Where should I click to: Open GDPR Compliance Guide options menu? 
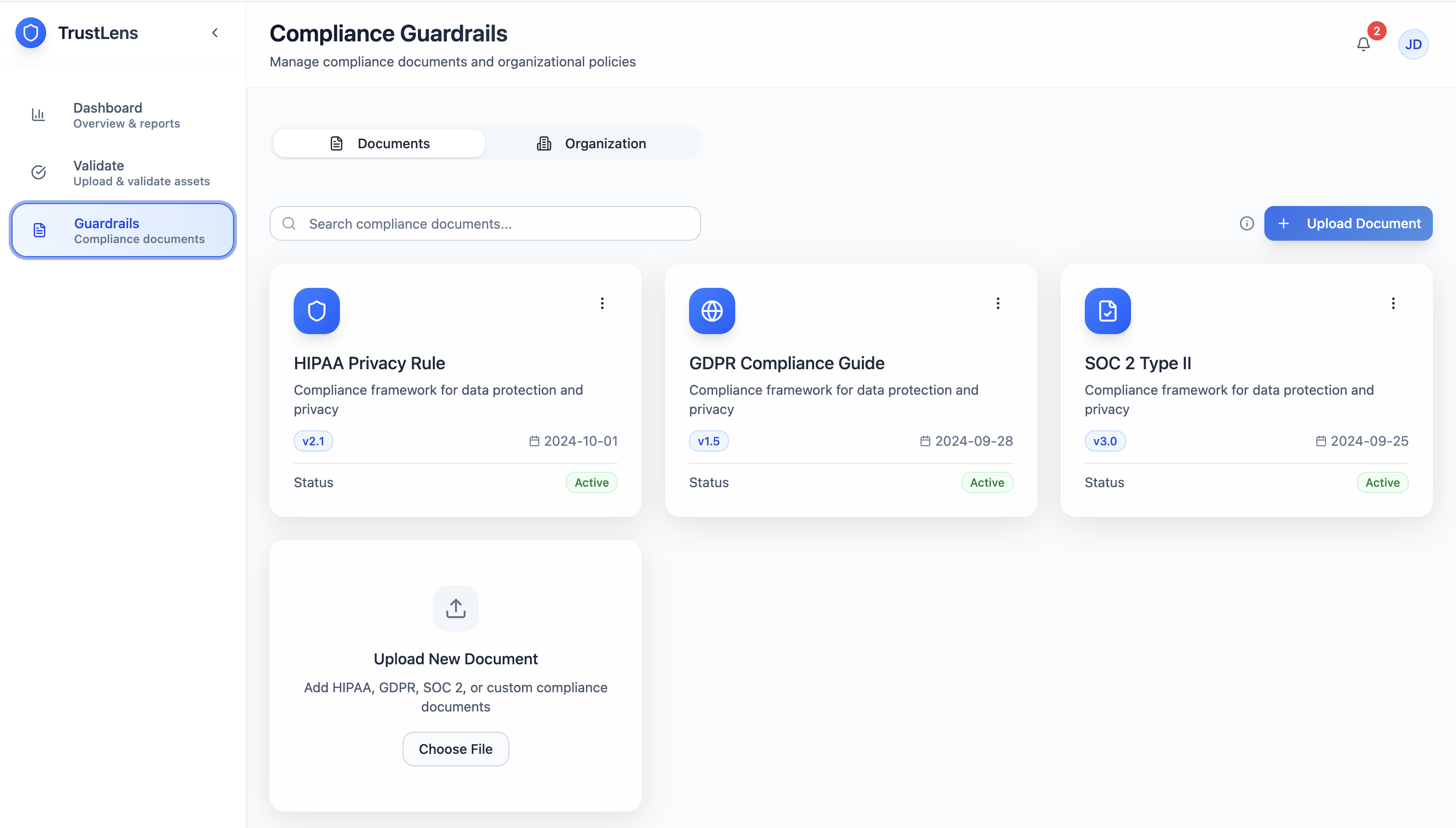998,303
